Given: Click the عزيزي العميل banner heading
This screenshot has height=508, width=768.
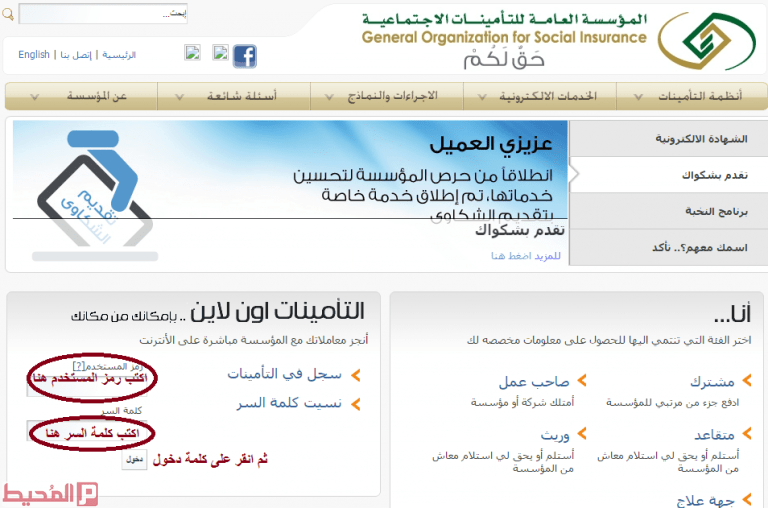Looking at the screenshot, I should pos(491,144).
